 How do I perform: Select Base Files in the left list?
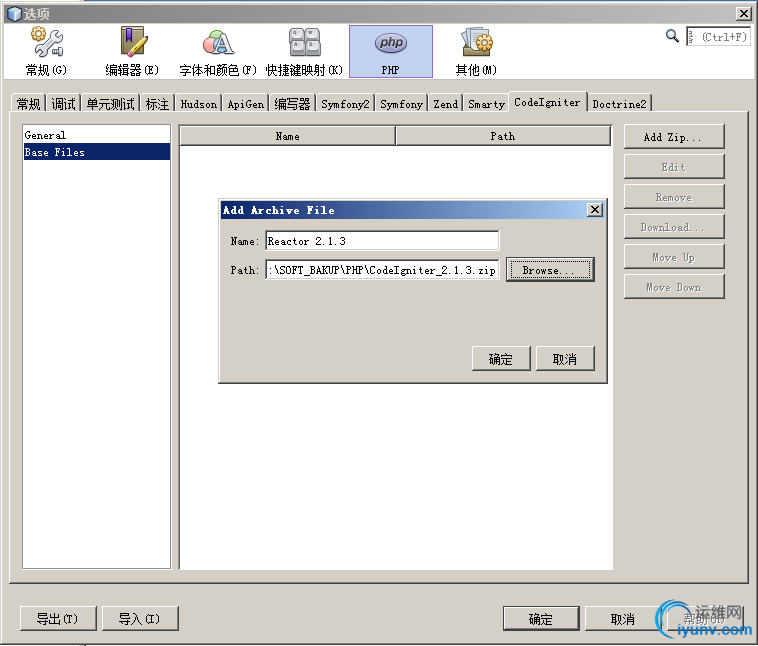97,152
